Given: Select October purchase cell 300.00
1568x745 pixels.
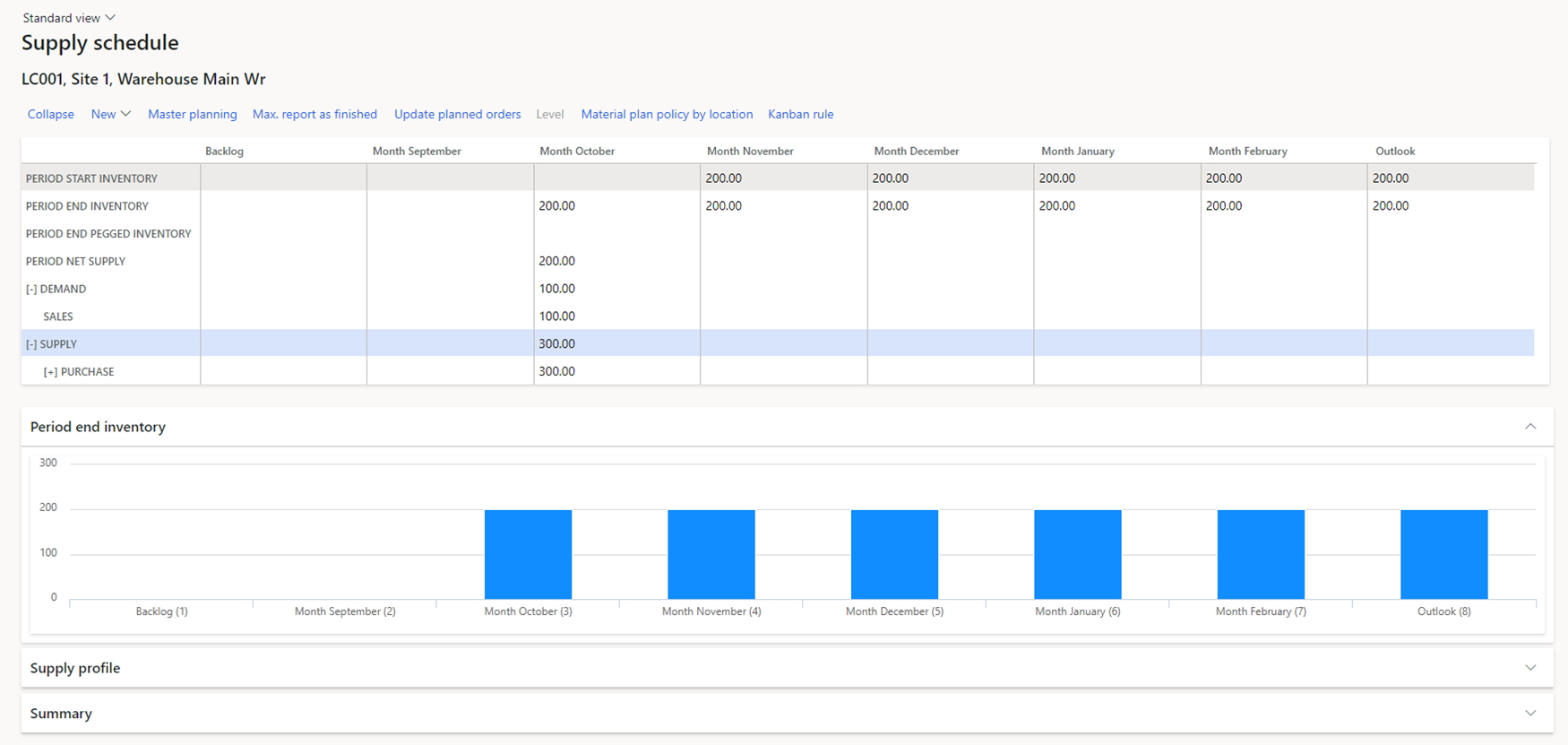Looking at the screenshot, I should coord(557,371).
